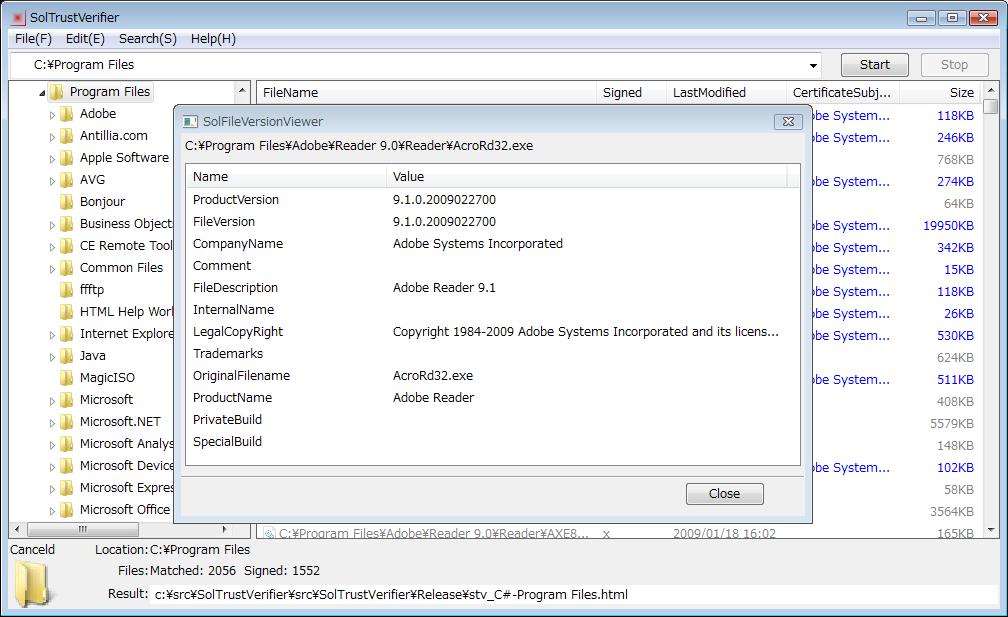Click the Microsoft.NET folder icon
Screen dimensions: 1008x617
coord(67,422)
